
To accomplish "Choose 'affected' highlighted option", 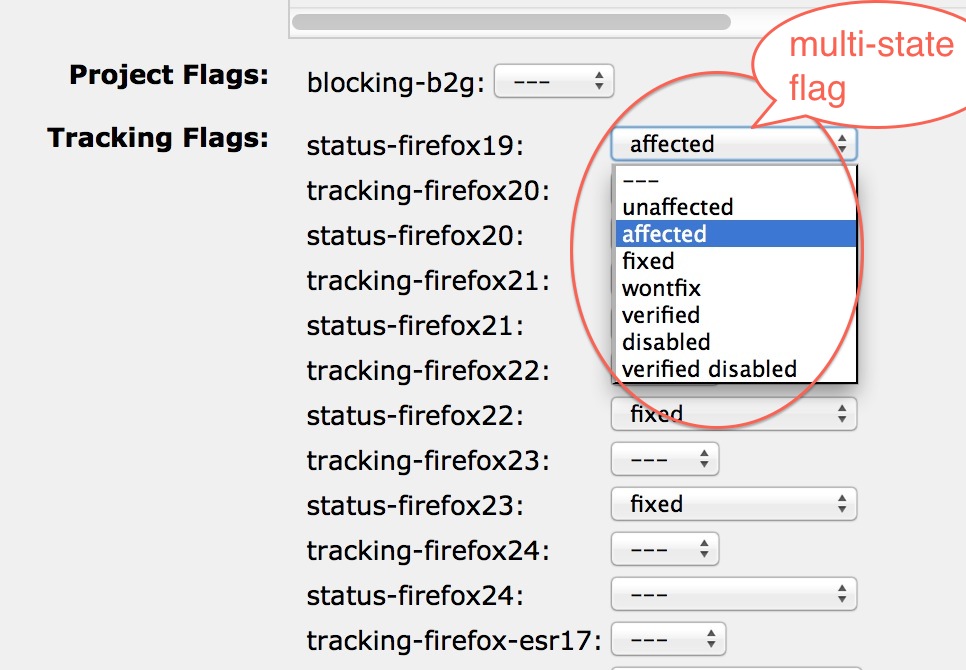I will (736, 234).
